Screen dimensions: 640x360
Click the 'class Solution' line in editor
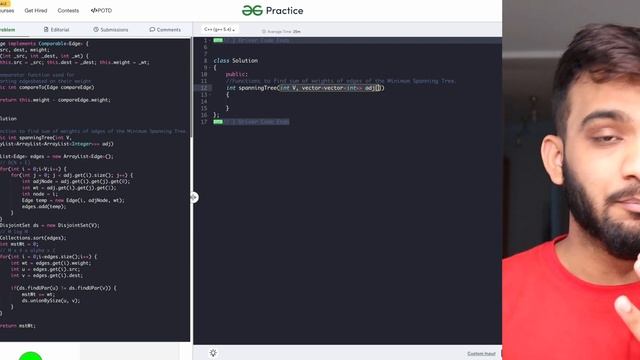[236, 61]
